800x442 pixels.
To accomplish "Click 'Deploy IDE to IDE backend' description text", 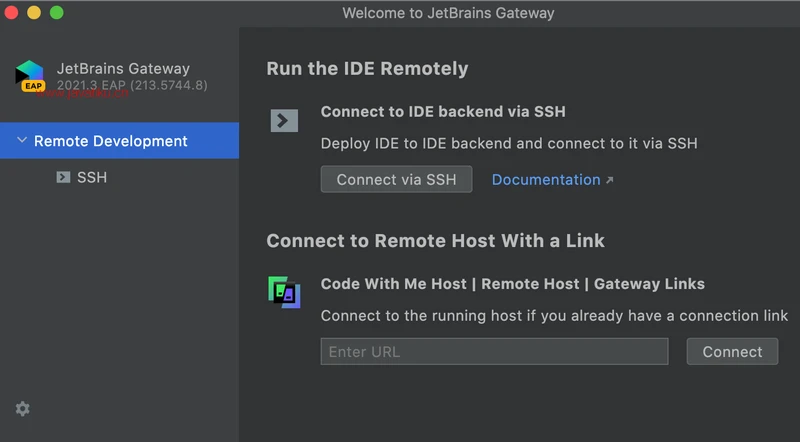I will tap(509, 143).
